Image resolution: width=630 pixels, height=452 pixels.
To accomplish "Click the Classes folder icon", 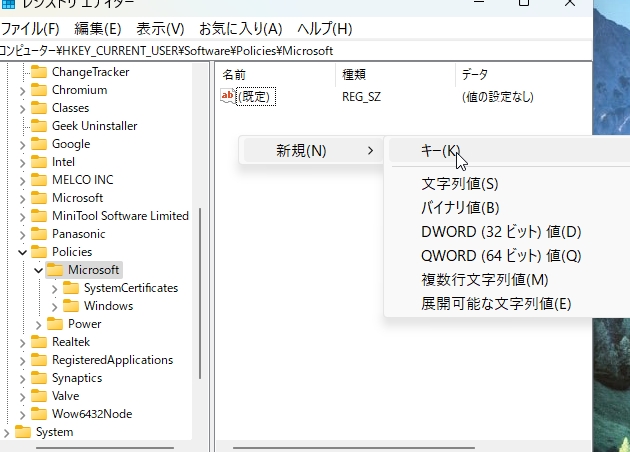I will click(39, 108).
